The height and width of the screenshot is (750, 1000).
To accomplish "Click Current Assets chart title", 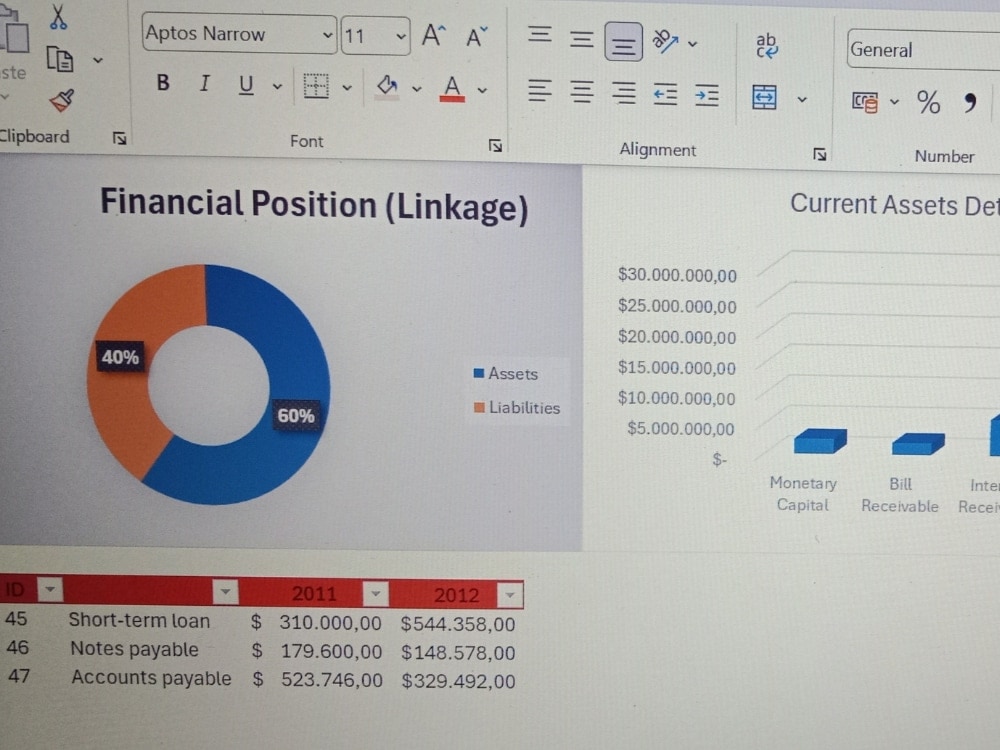I will pyautogui.click(x=895, y=205).
